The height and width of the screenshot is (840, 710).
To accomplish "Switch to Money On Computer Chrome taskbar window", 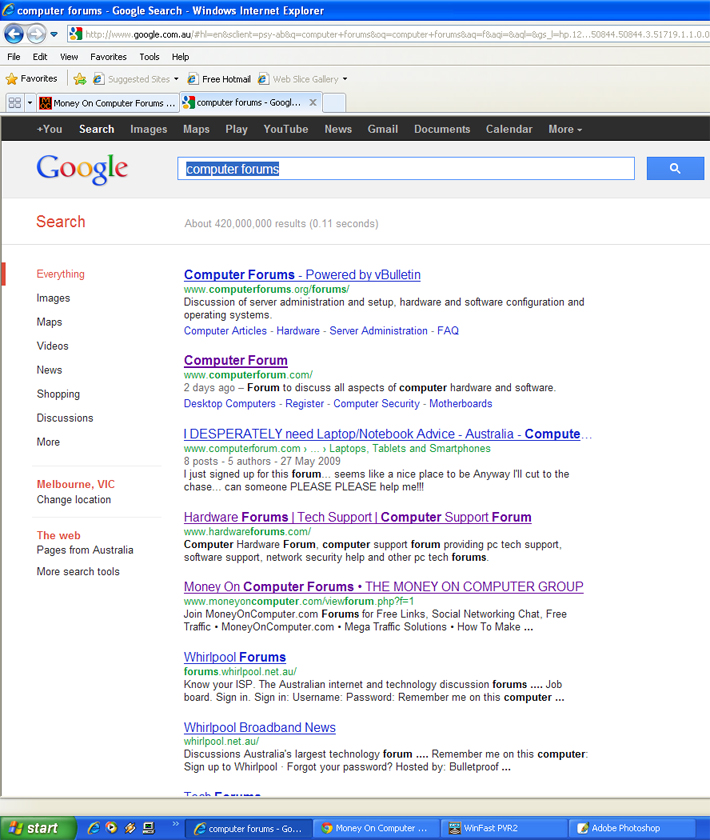I will pos(375,828).
